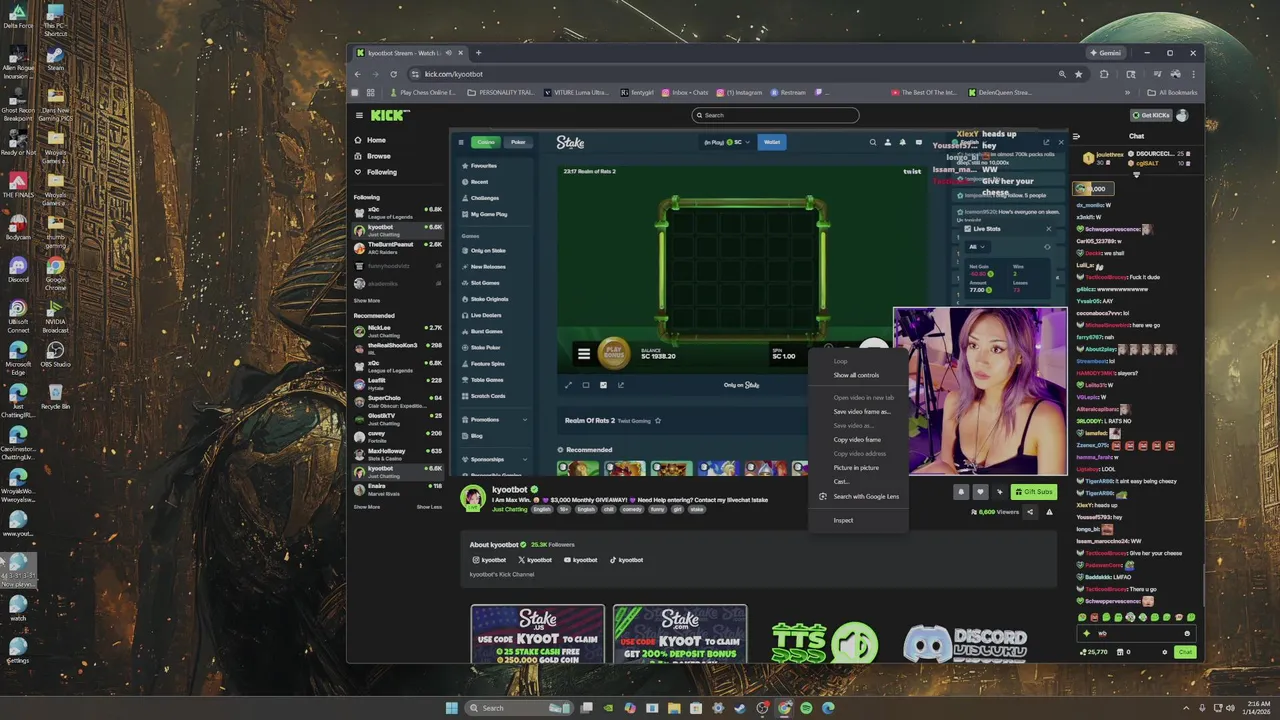Viewport: 1280px width, 720px height.
Task: Open new tab plus button
Action: click(x=478, y=53)
